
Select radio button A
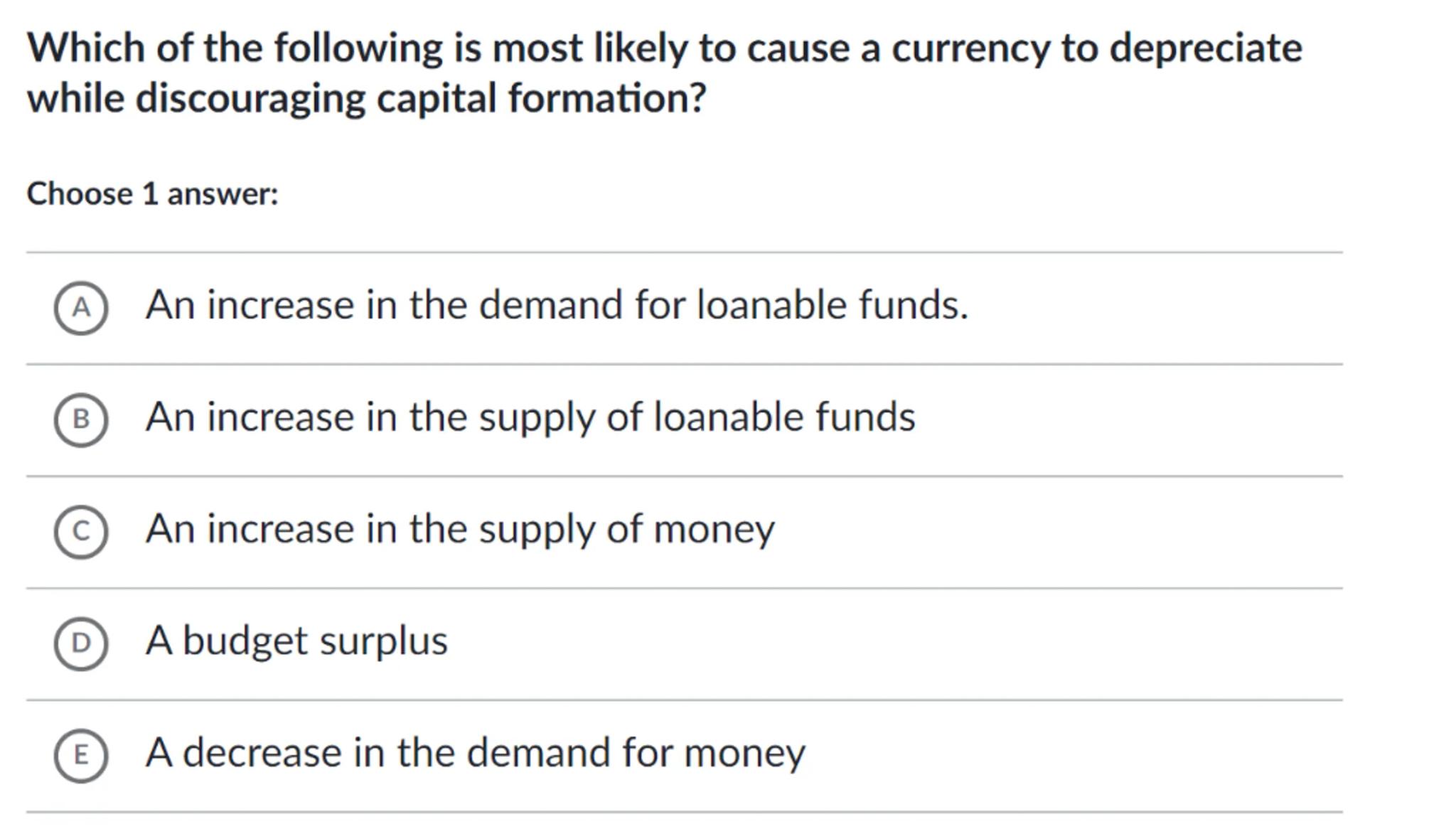click(x=81, y=307)
